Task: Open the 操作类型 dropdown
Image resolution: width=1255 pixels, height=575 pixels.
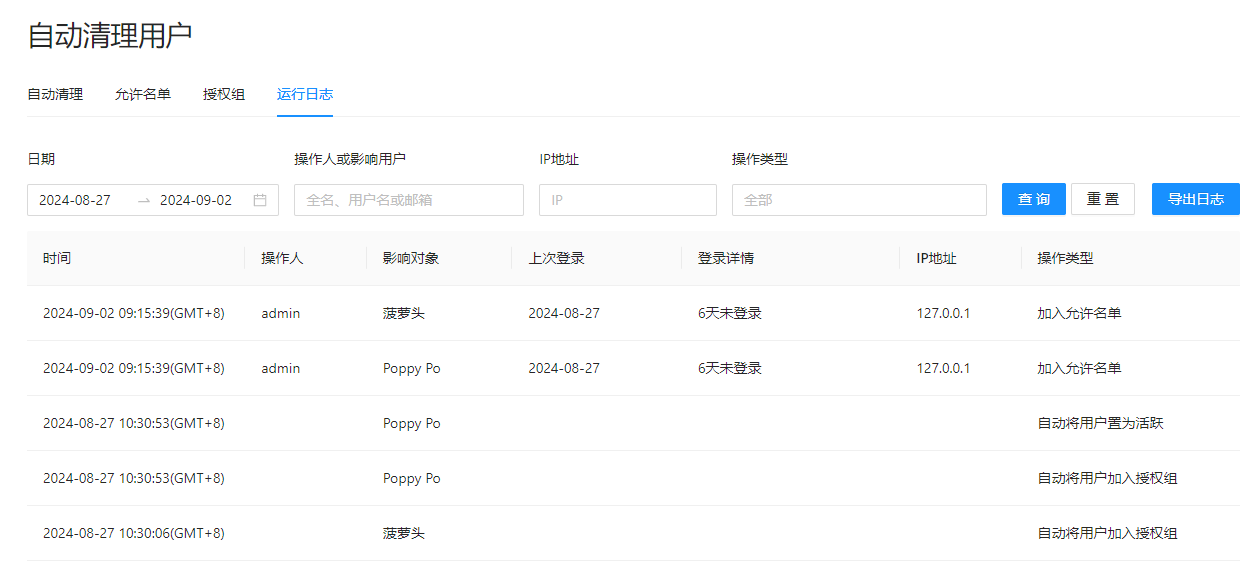Action: pyautogui.click(x=858, y=200)
